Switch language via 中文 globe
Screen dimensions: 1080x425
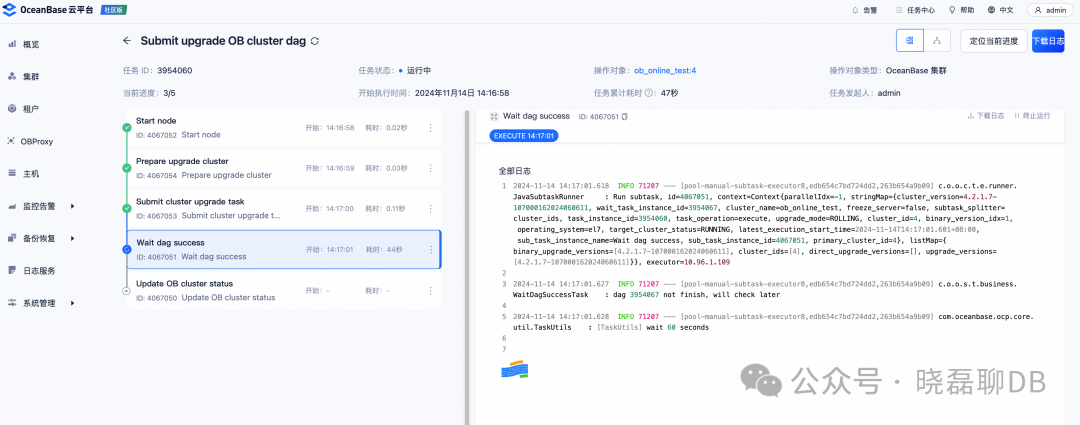click(x=1000, y=10)
